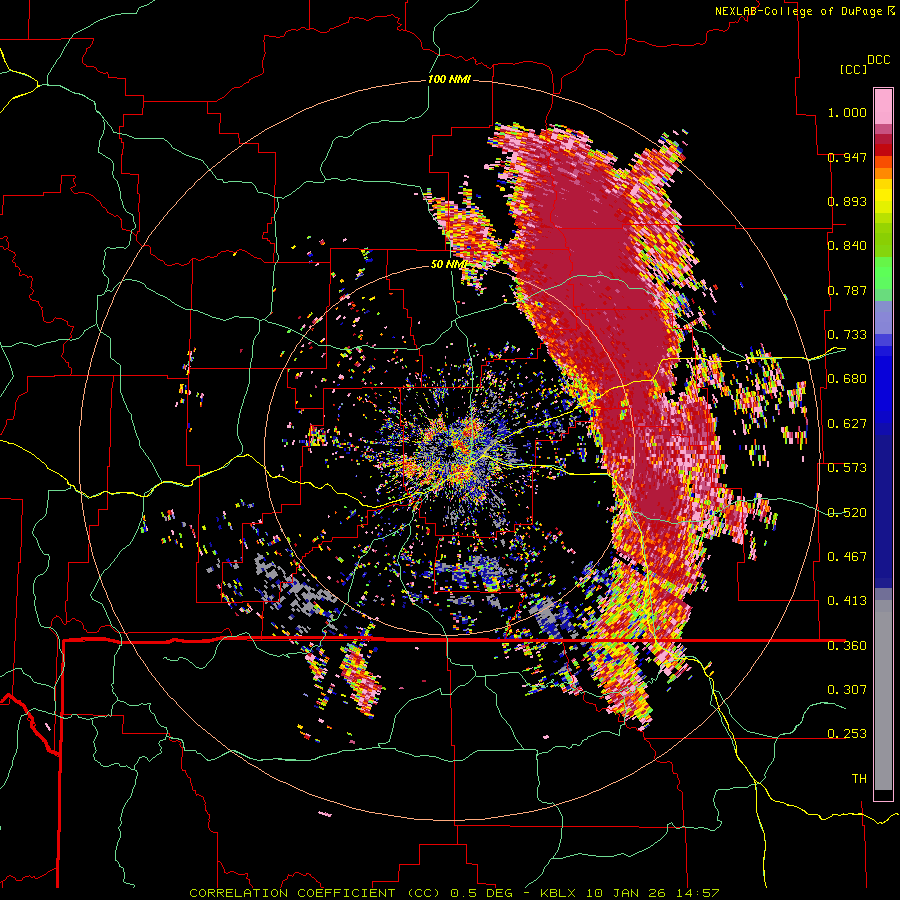Pick the light pink swatch atop the color bar
900x900 pixels.
coord(883,106)
